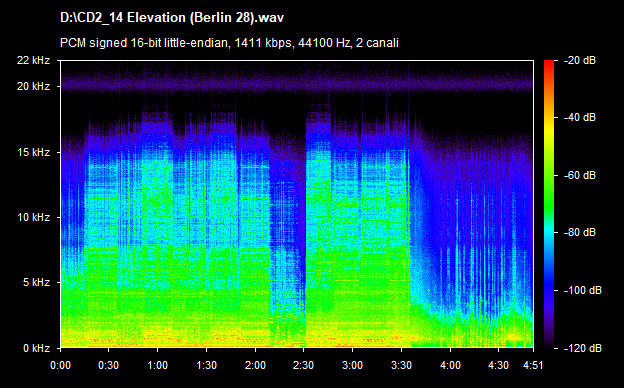
Task: Select the 20 kHz frequency axis label
Action: point(33,86)
